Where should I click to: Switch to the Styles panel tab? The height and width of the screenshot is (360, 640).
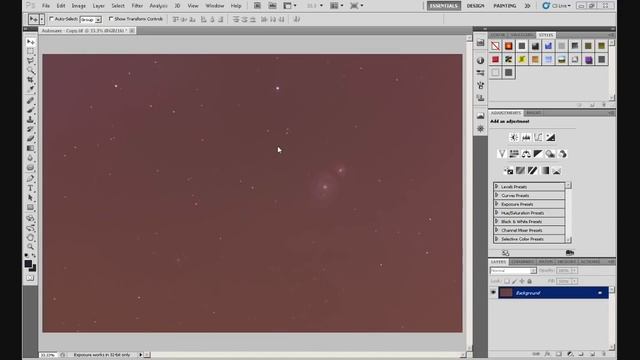546,35
